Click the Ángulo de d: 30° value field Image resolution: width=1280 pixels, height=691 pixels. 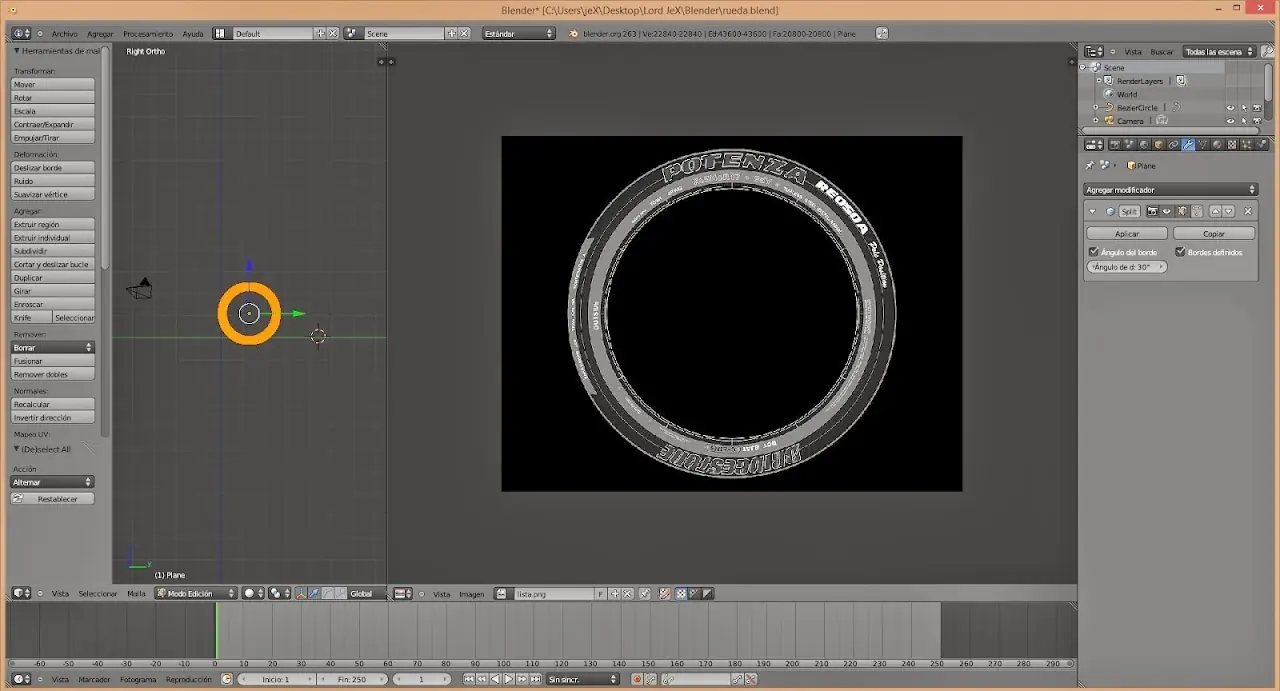tap(1127, 267)
